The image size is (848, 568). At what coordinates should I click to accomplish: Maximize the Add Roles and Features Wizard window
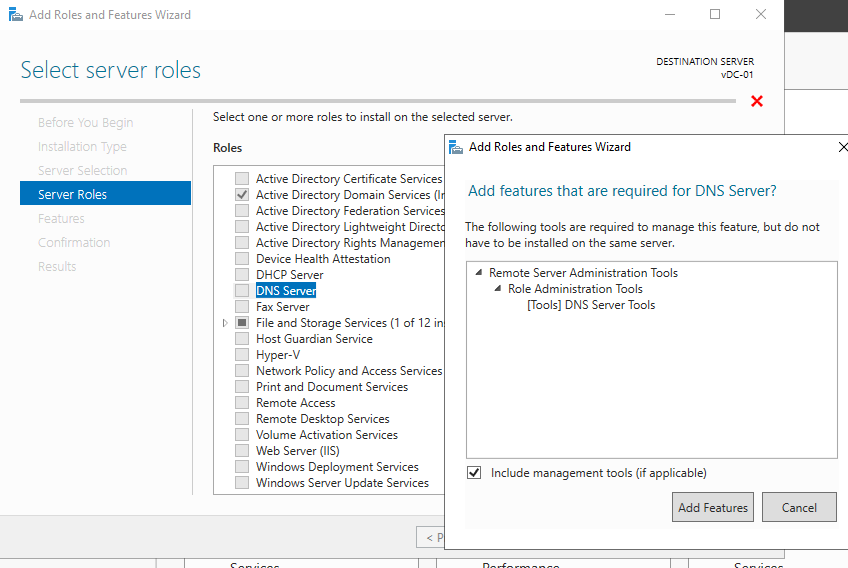[715, 15]
